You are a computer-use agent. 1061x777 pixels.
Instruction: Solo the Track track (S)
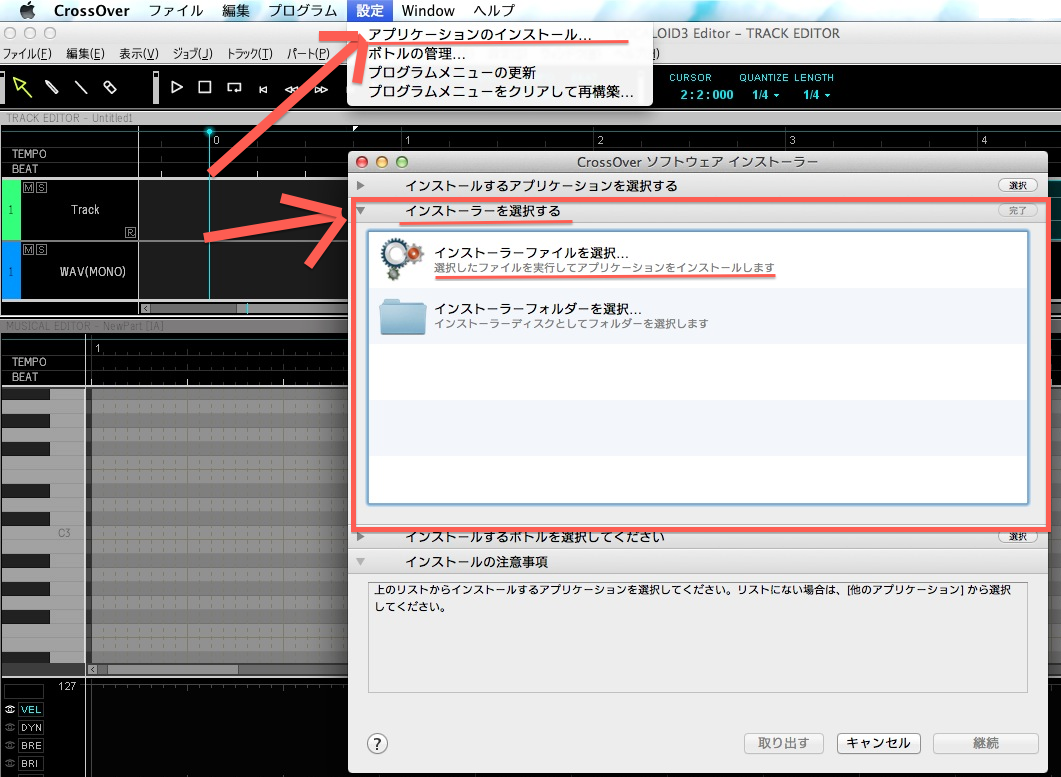(x=41, y=187)
